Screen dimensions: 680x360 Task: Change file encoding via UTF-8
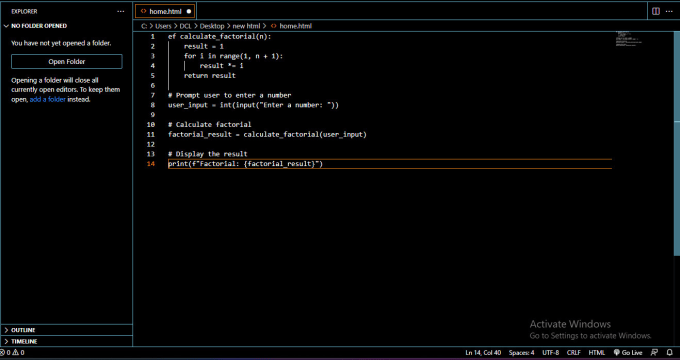coord(550,353)
